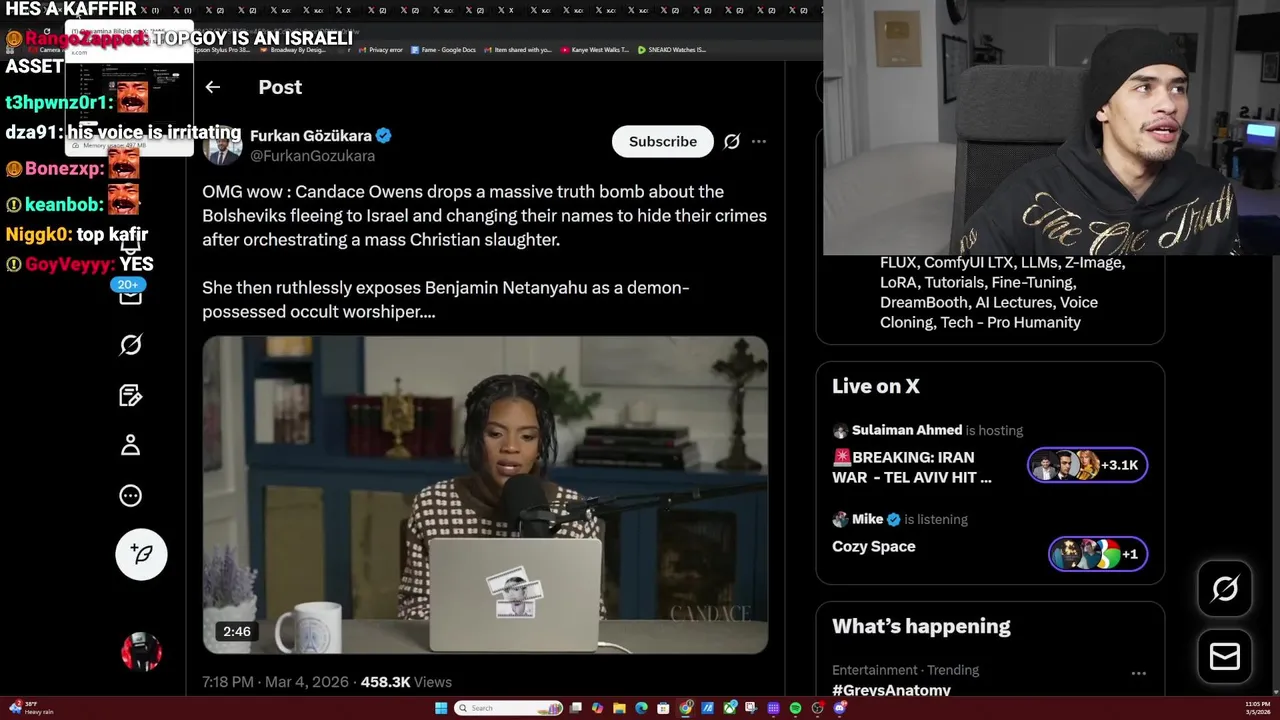Open OBS Studio from the taskbar

[817, 708]
